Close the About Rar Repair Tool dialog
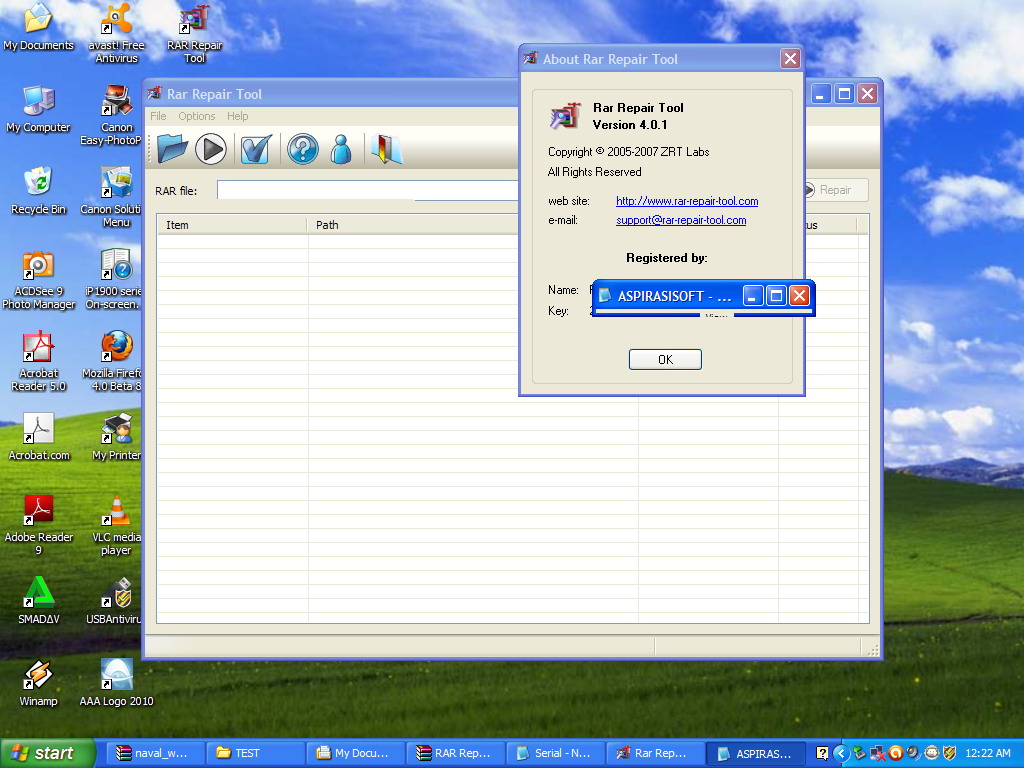This screenshot has width=1024, height=768. [x=790, y=59]
